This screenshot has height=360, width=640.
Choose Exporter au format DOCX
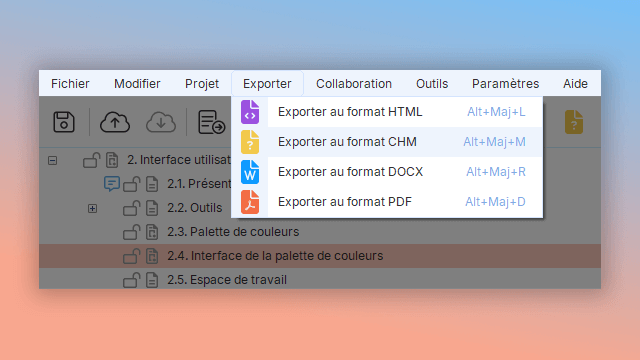tap(387, 172)
